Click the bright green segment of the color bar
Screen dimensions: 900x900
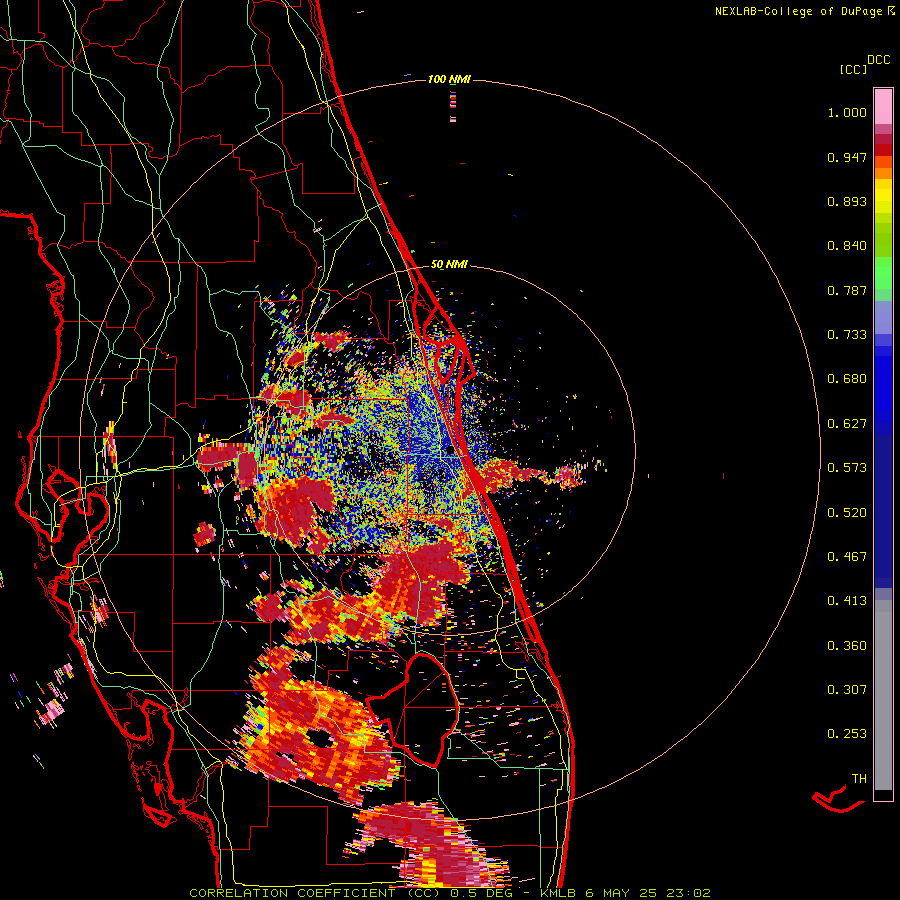(883, 273)
